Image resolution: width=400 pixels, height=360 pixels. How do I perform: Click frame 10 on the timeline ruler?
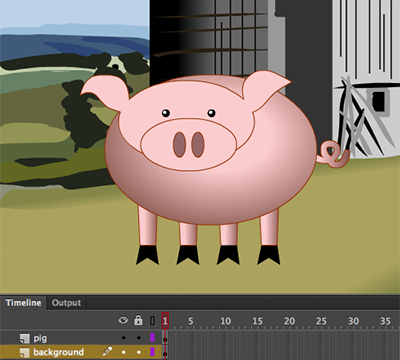coord(226,321)
